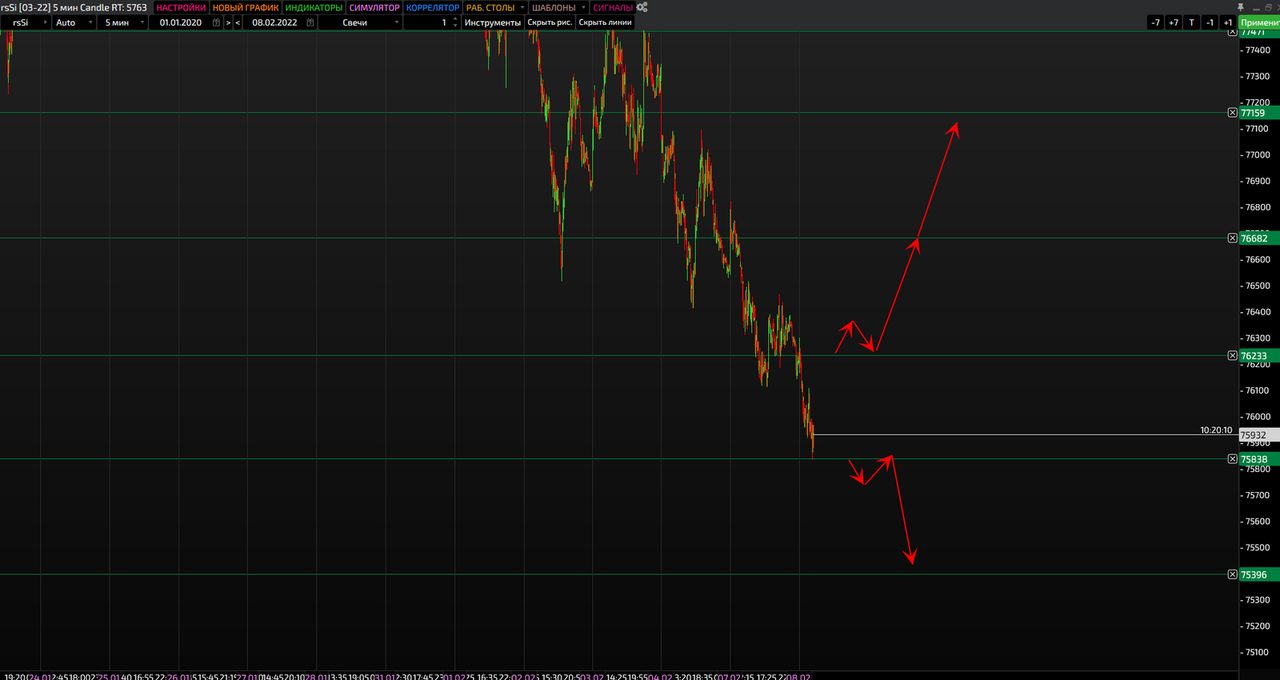Remove the 77471 level line at top
Screen dimensions: 1280x680
pos(1232,32)
